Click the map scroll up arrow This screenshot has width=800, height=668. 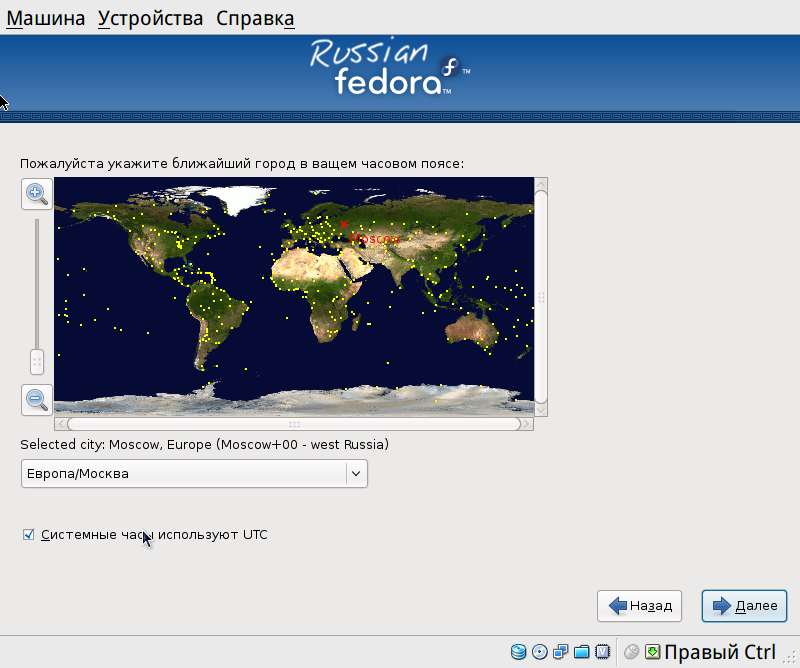pos(541,184)
